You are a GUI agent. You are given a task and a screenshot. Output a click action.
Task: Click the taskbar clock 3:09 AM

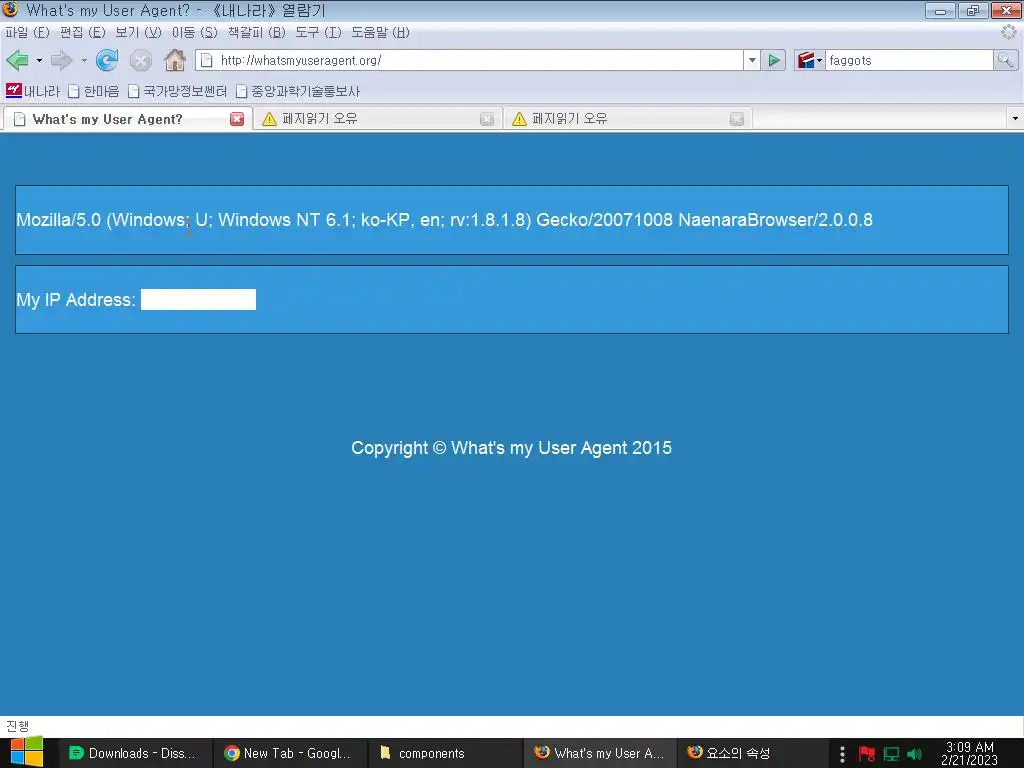click(969, 754)
